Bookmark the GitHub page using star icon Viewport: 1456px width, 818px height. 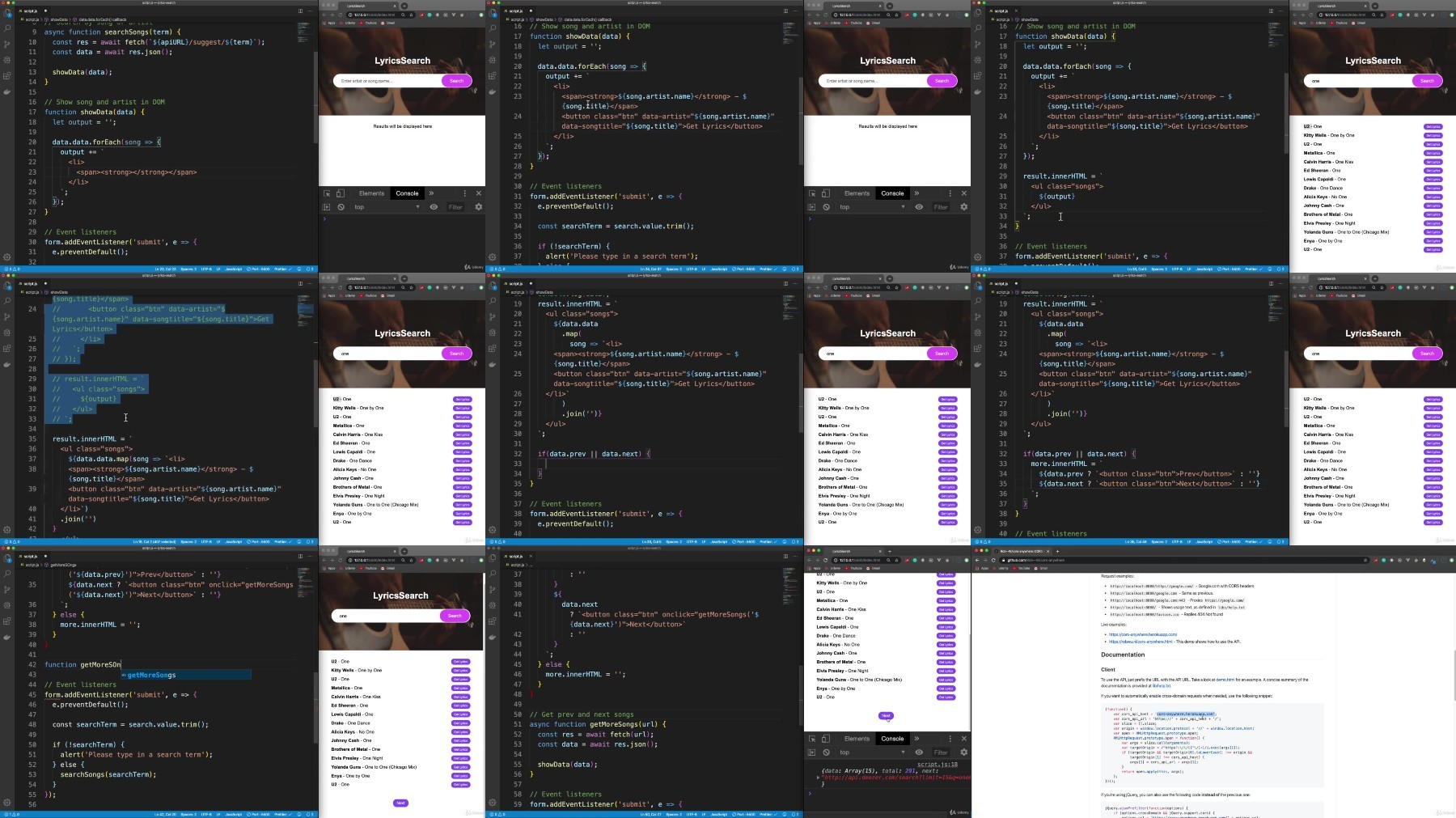coord(1366,560)
